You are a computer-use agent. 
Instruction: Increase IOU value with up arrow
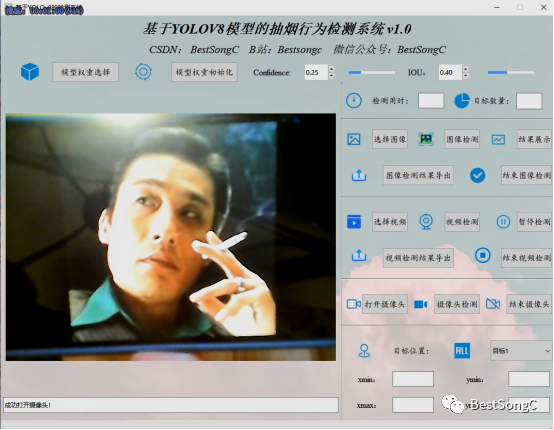[465, 69]
